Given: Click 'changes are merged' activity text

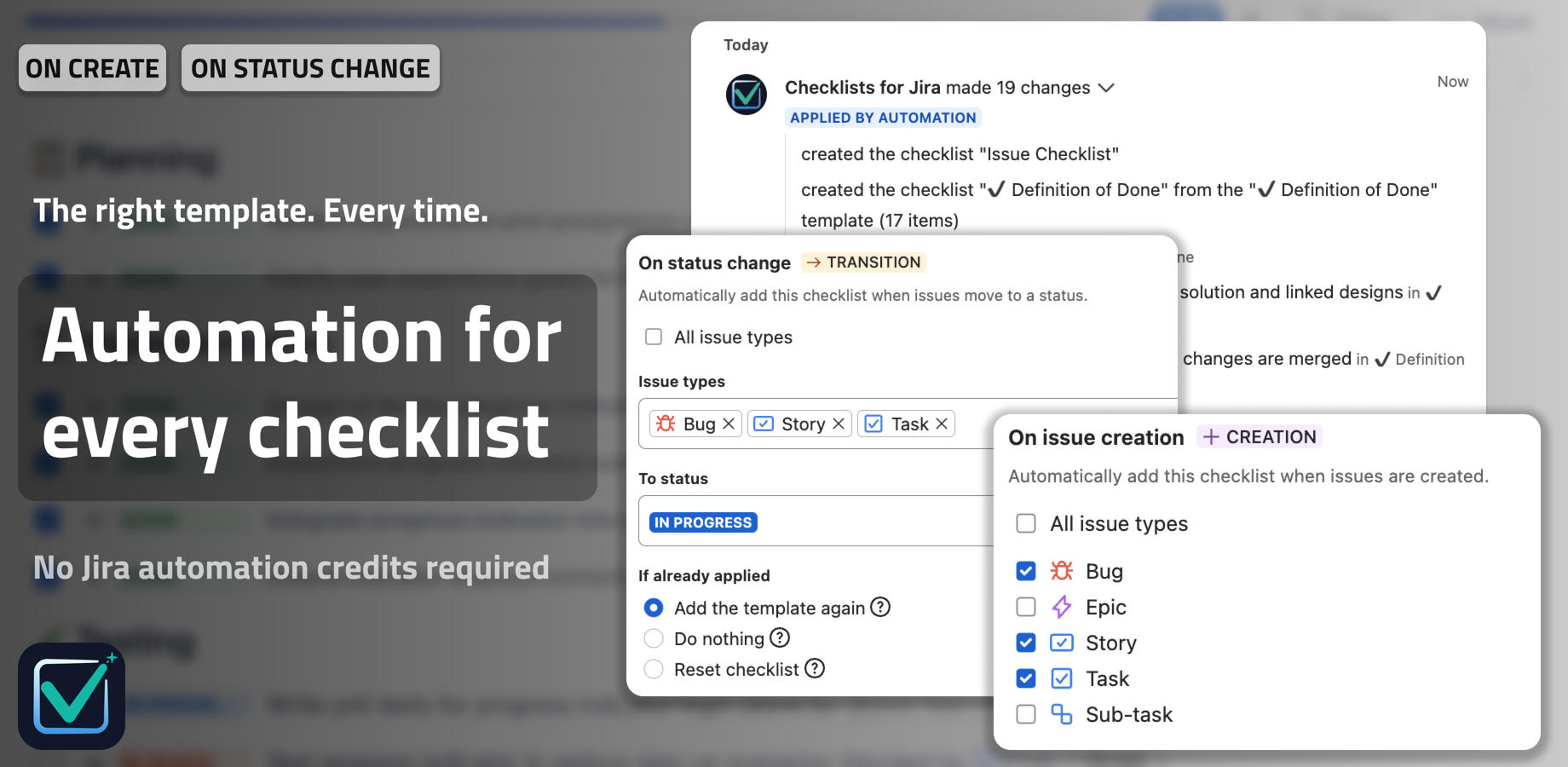Looking at the screenshot, I should coord(1267,359).
